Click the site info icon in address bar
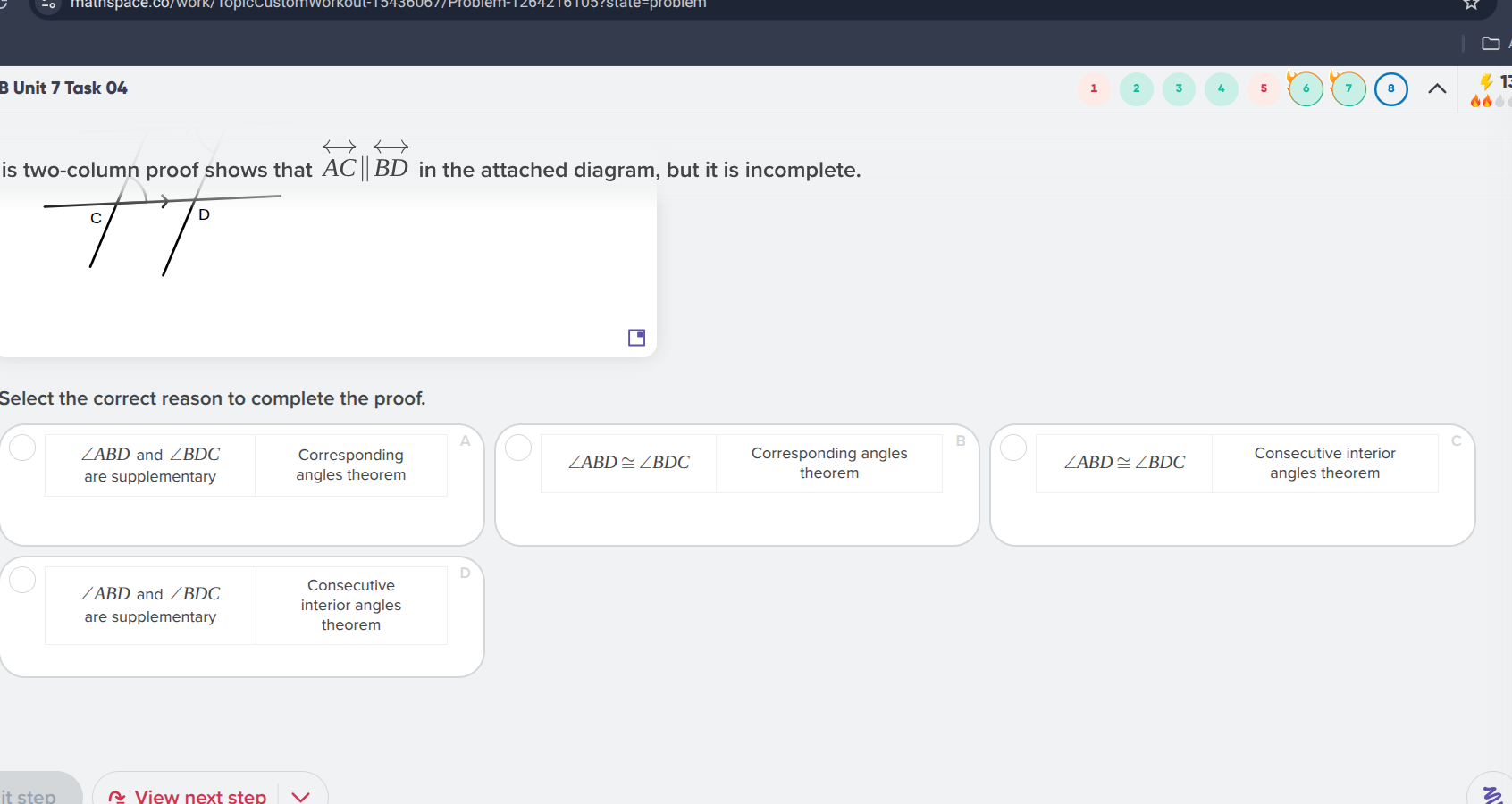This screenshot has height=804, width=1512. [x=49, y=4]
